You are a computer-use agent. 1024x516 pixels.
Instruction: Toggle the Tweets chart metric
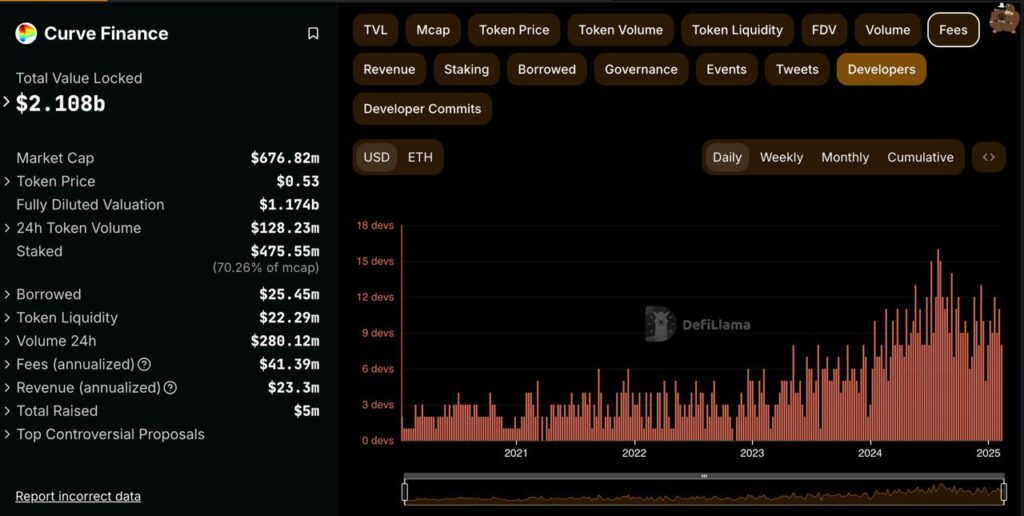tap(797, 69)
